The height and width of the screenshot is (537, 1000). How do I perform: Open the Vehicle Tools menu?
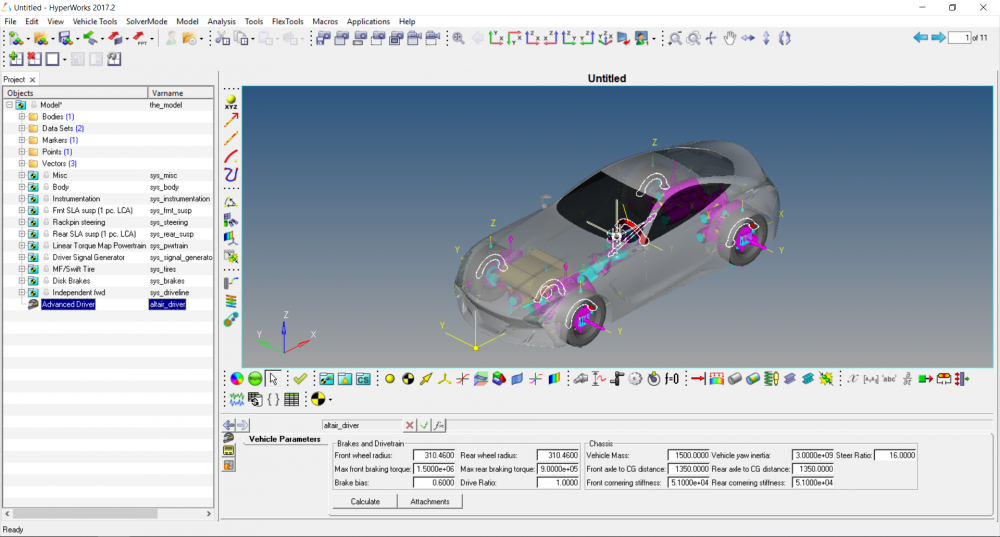coord(95,21)
